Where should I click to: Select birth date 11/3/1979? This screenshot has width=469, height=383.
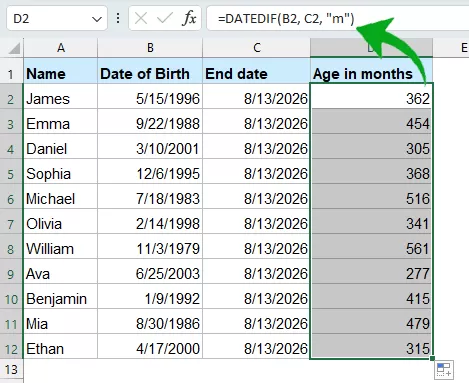150,246
